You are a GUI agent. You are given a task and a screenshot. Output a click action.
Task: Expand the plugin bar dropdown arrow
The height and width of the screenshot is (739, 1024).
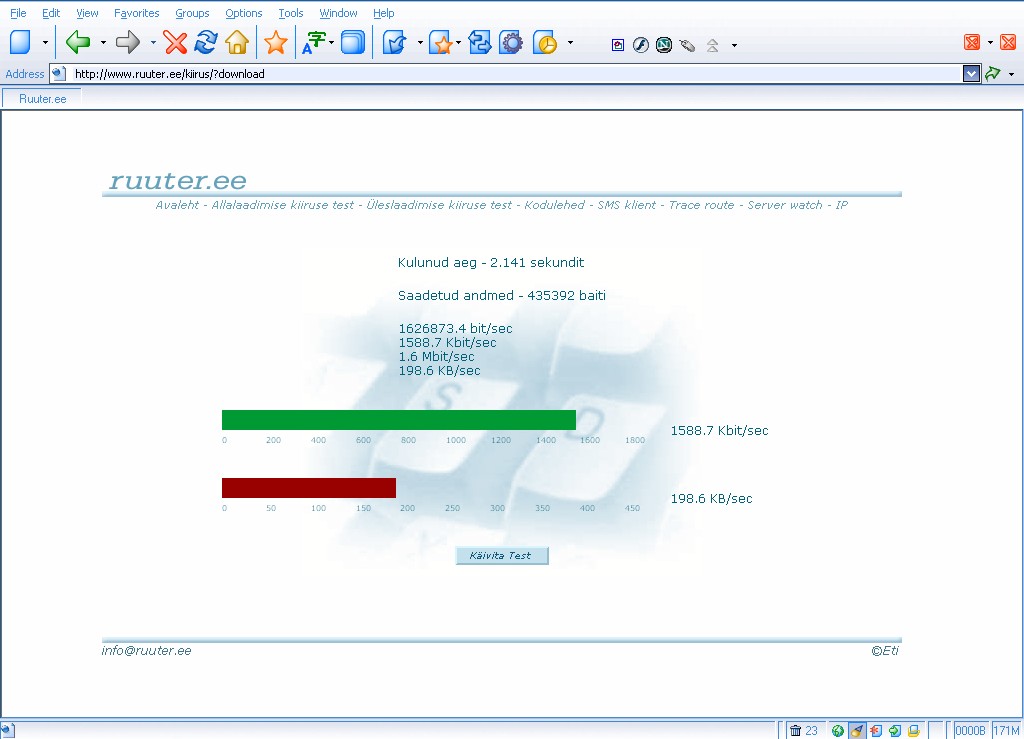[x=735, y=46]
